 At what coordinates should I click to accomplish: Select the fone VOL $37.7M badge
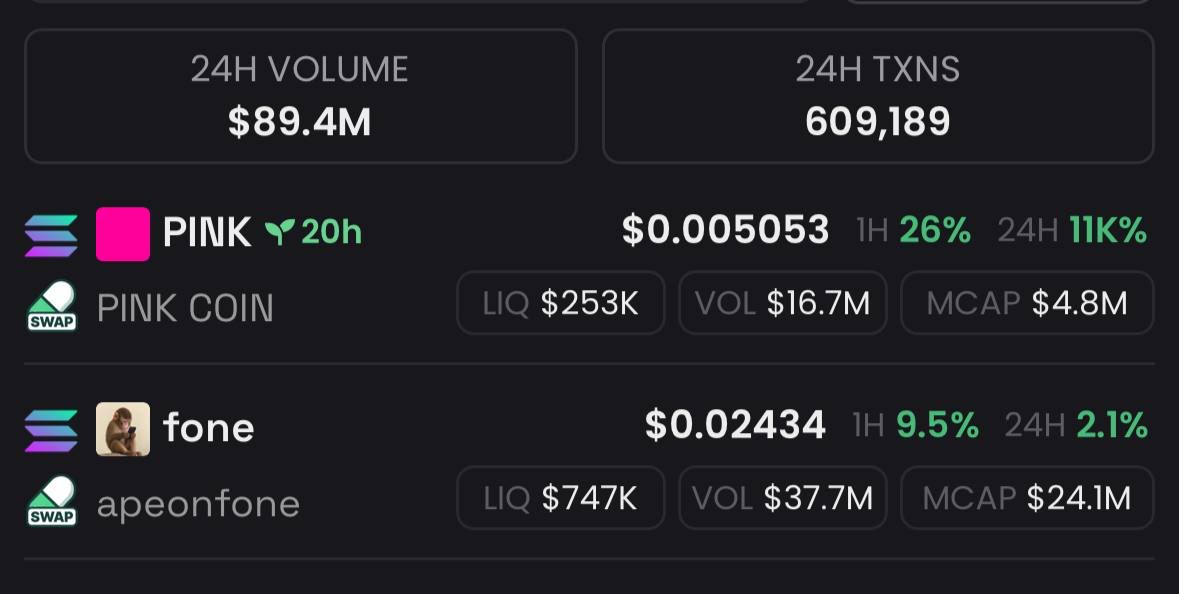pyautogui.click(x=783, y=498)
